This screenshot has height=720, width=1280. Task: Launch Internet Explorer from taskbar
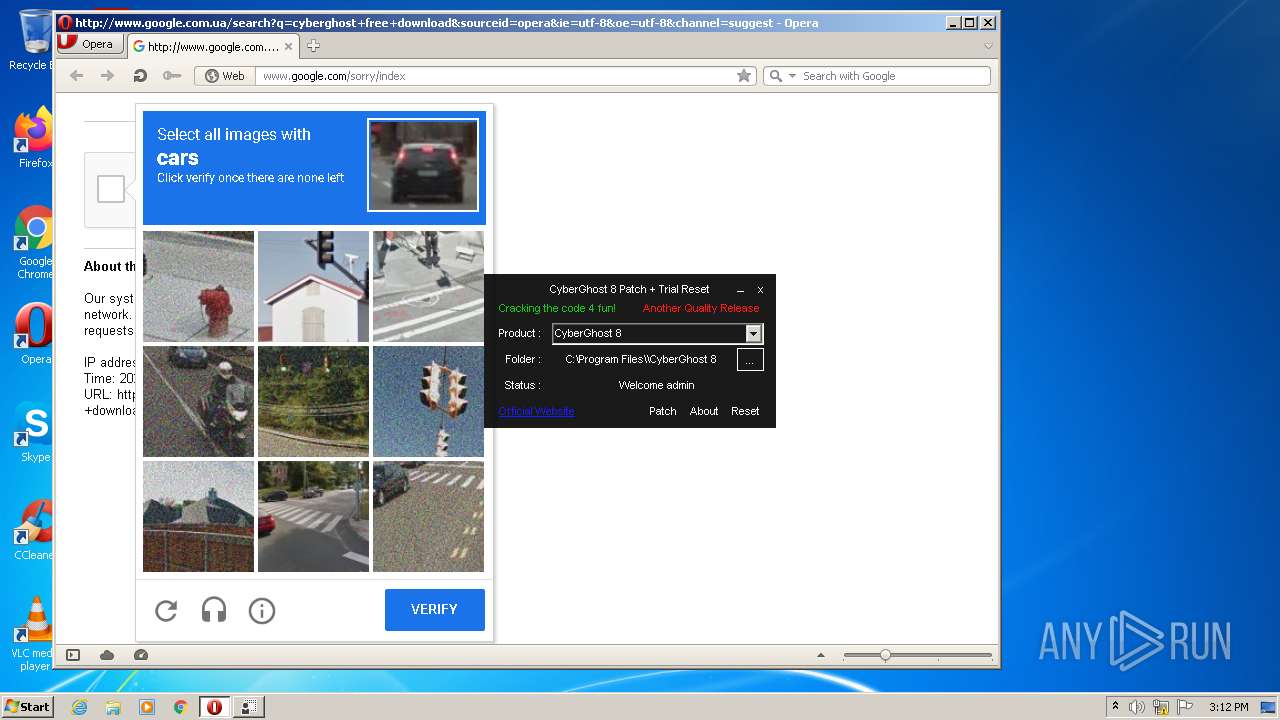[x=79, y=707]
